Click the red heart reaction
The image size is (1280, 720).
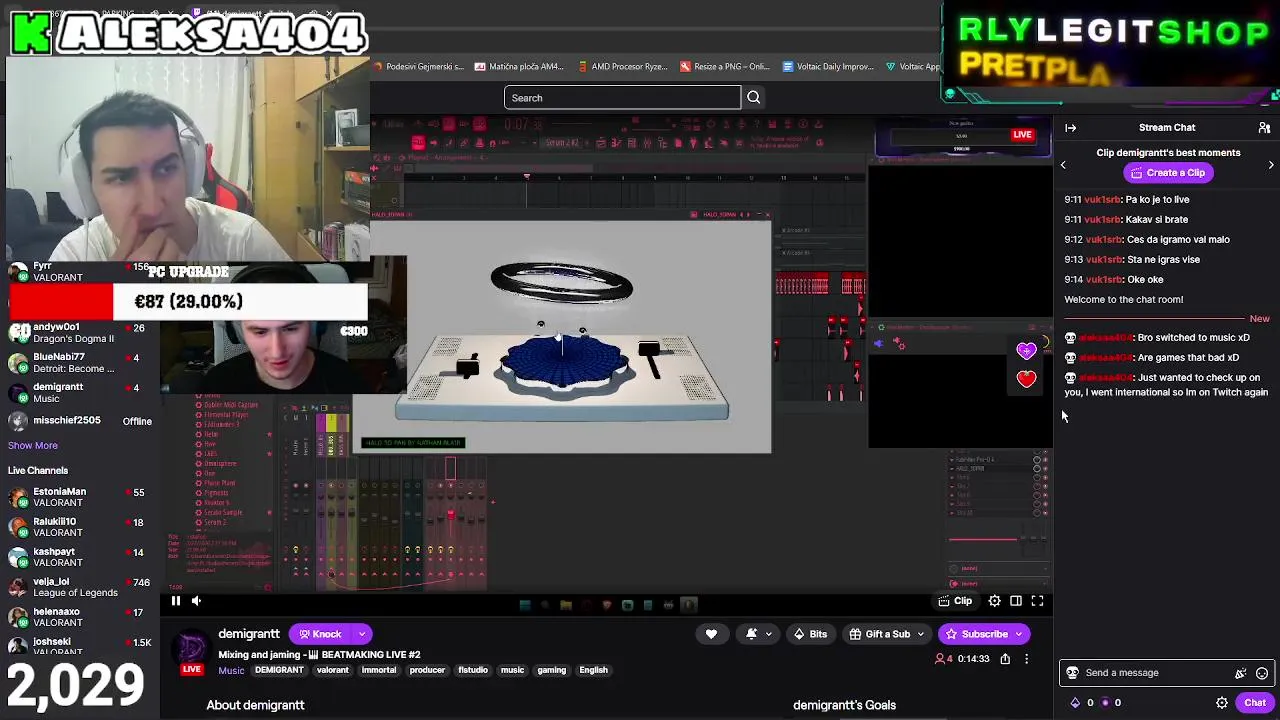coord(1026,379)
